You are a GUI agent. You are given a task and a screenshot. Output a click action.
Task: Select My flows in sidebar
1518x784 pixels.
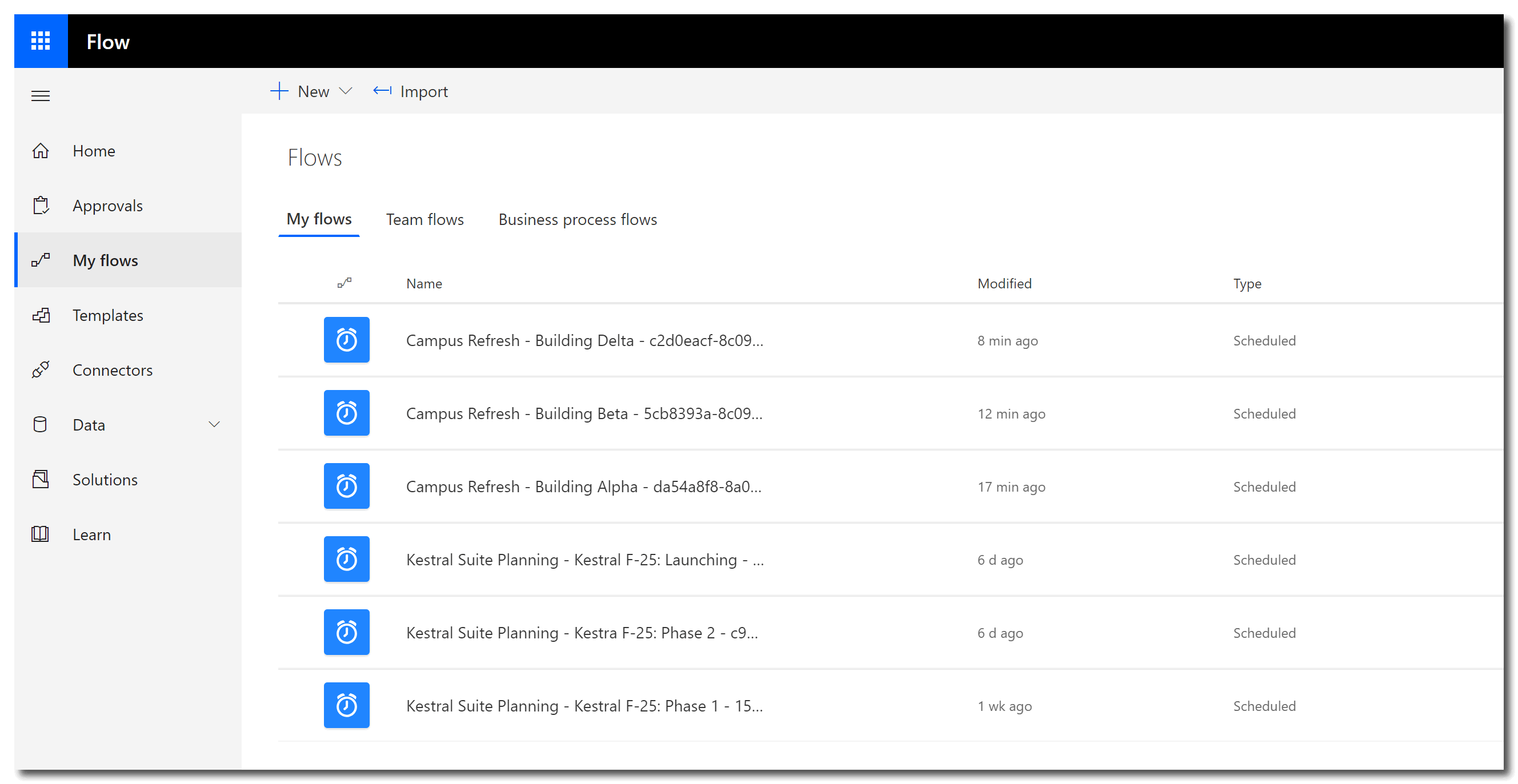click(x=129, y=260)
